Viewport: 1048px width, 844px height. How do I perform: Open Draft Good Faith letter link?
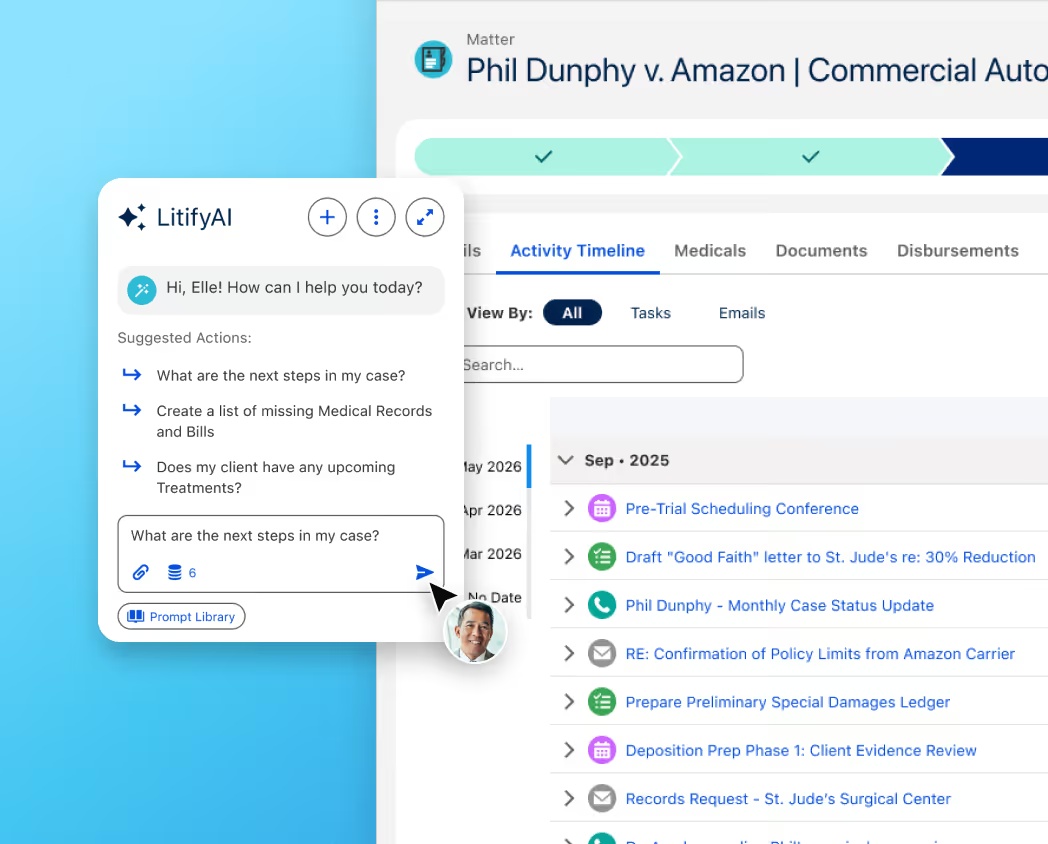pyautogui.click(x=830, y=557)
